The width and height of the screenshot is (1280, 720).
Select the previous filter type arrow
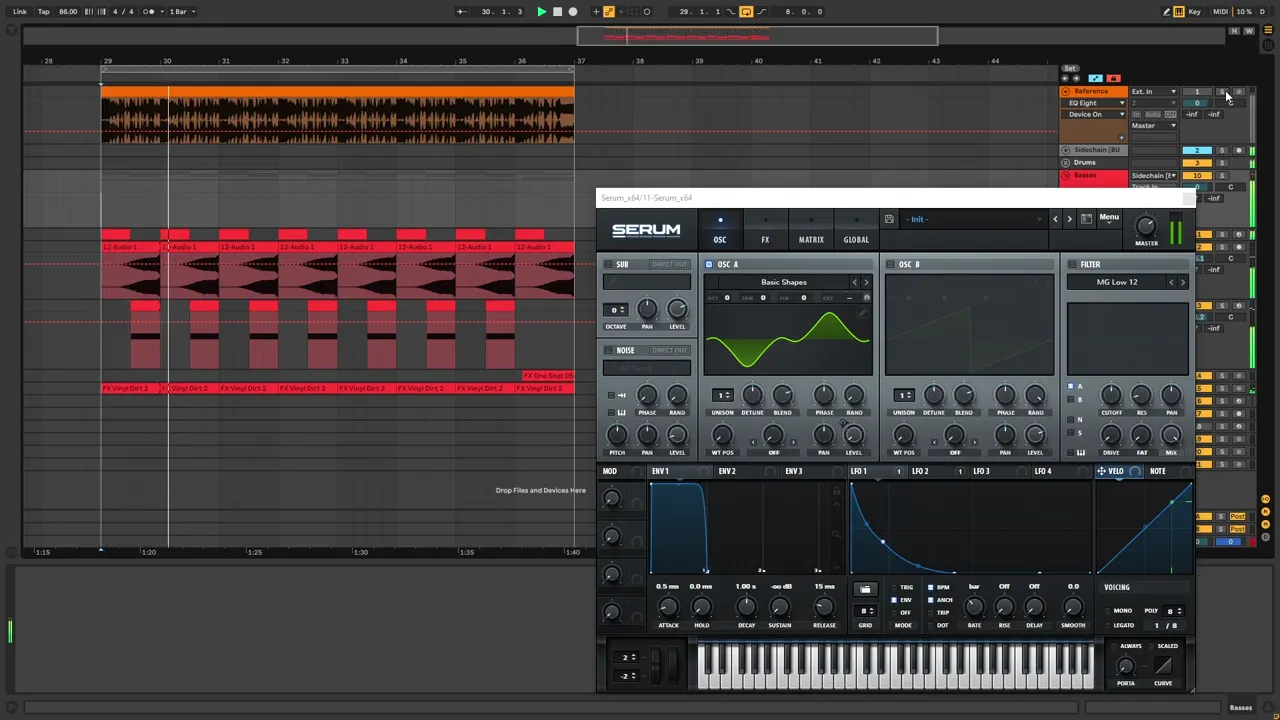[1171, 282]
